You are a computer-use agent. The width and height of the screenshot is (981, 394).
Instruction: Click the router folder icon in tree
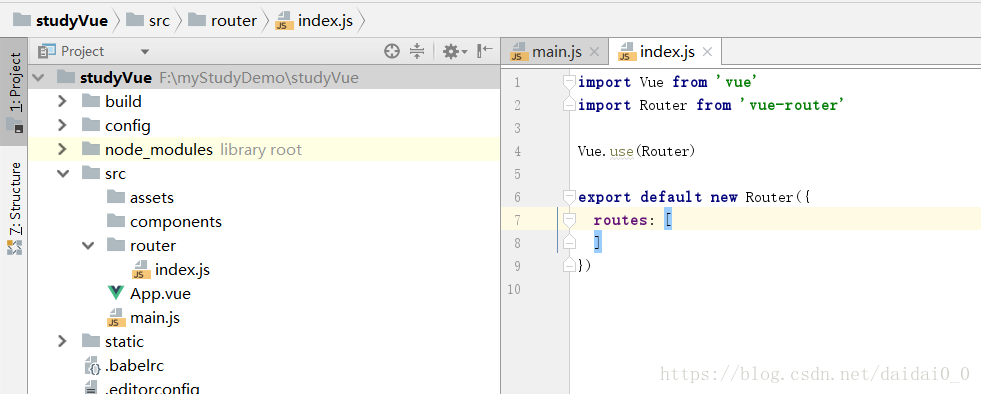[x=116, y=246]
